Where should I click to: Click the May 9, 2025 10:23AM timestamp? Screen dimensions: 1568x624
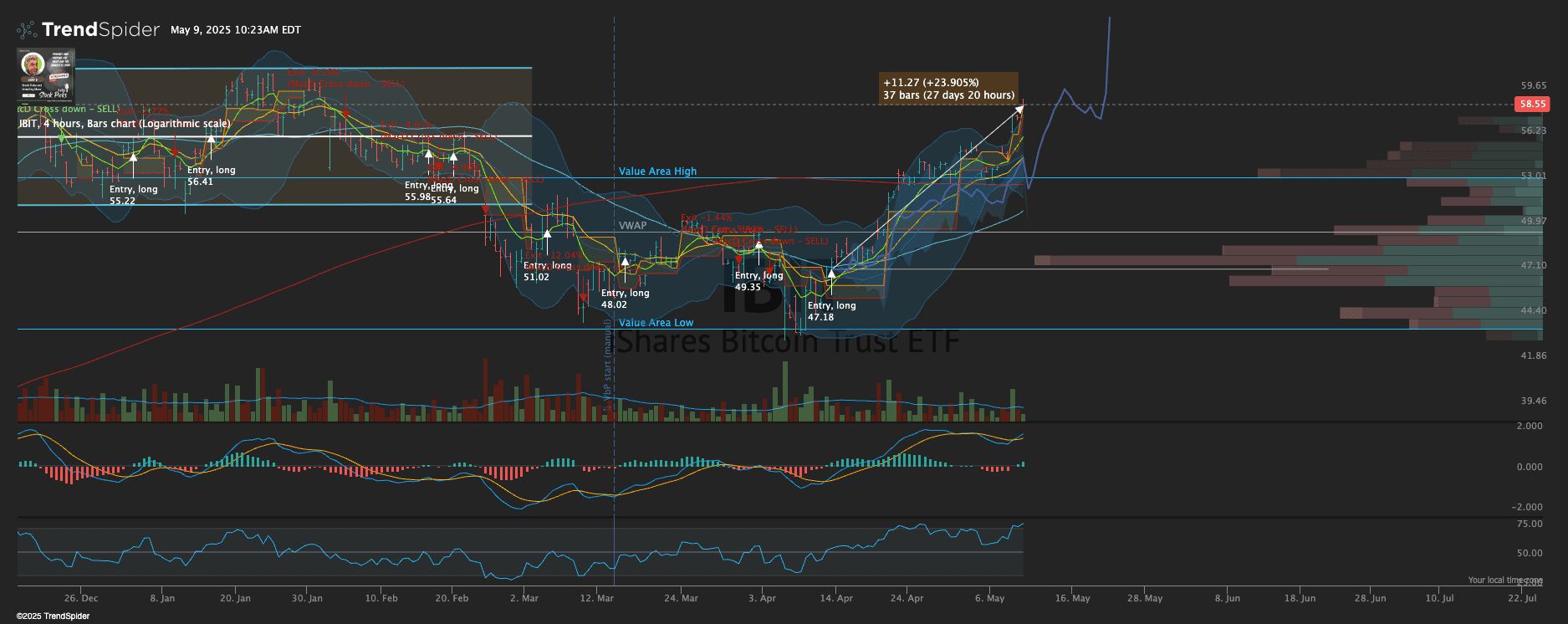point(235,30)
